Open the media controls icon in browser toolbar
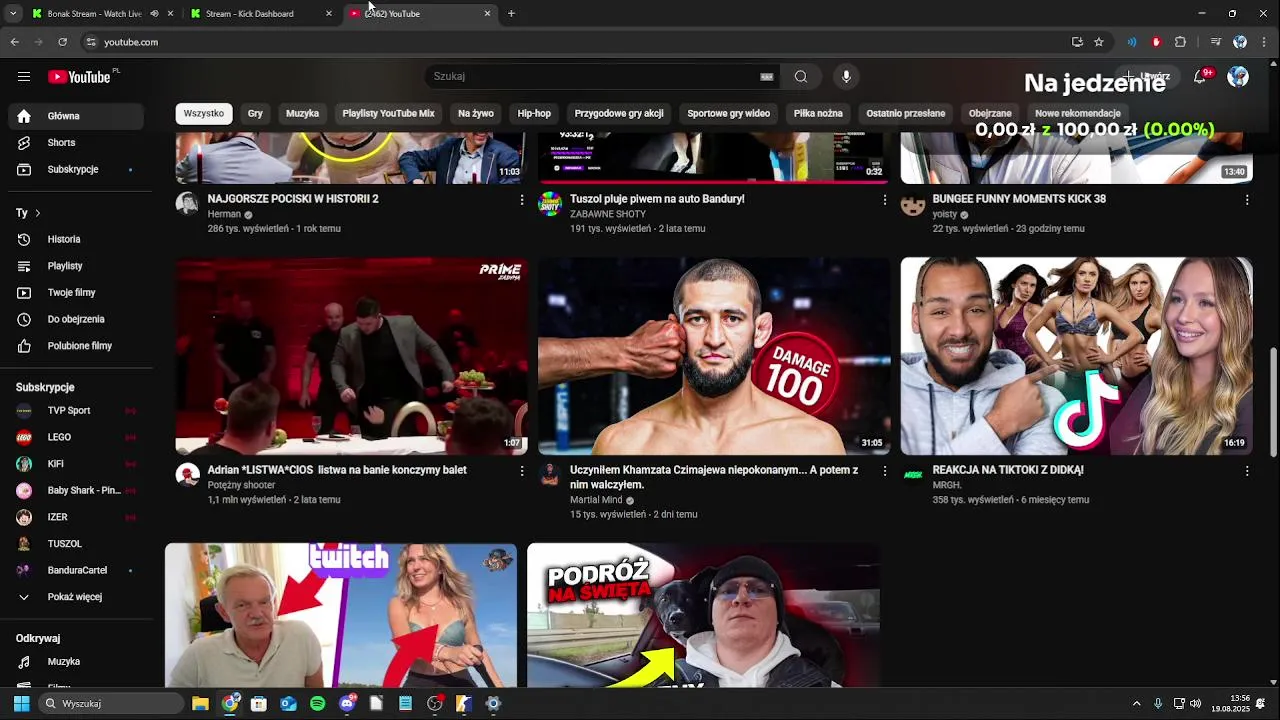This screenshot has width=1280, height=720. (1216, 42)
